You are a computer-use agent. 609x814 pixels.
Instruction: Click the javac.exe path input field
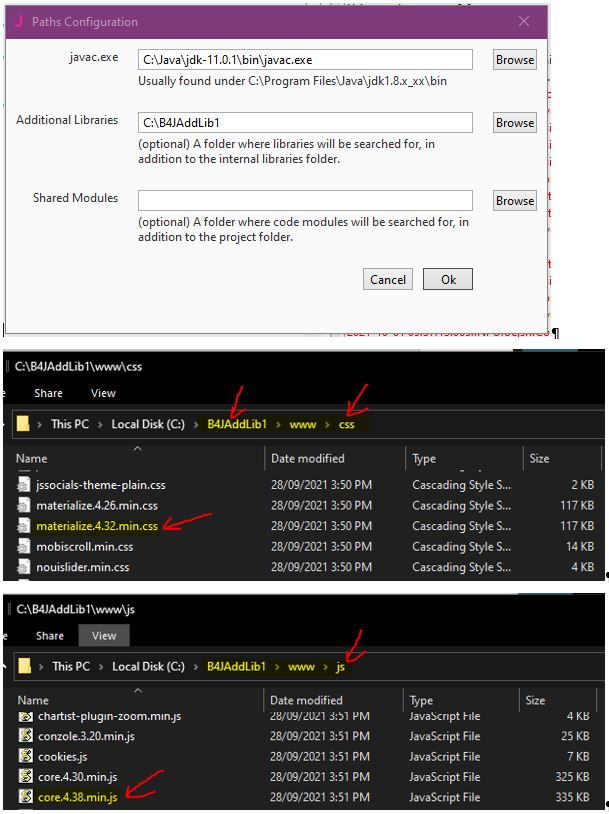[305, 60]
